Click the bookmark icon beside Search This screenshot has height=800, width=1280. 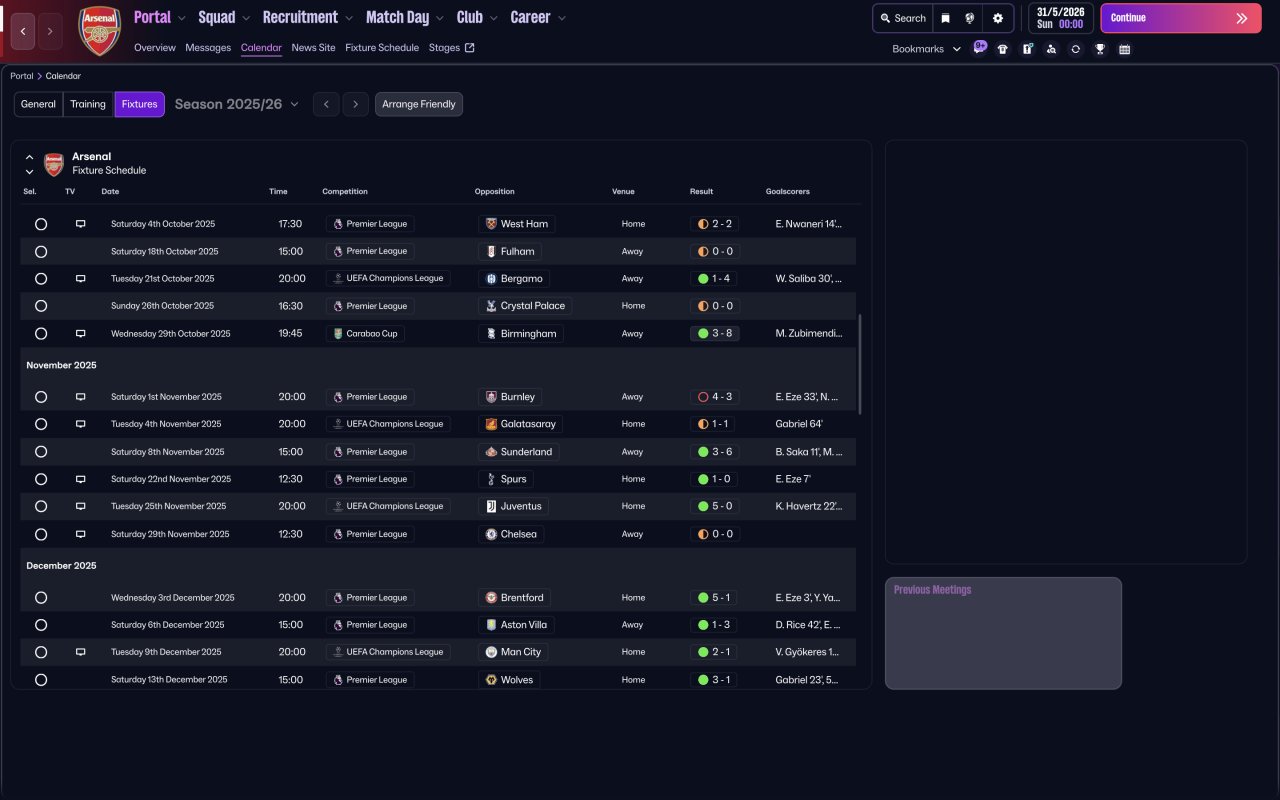[945, 18]
